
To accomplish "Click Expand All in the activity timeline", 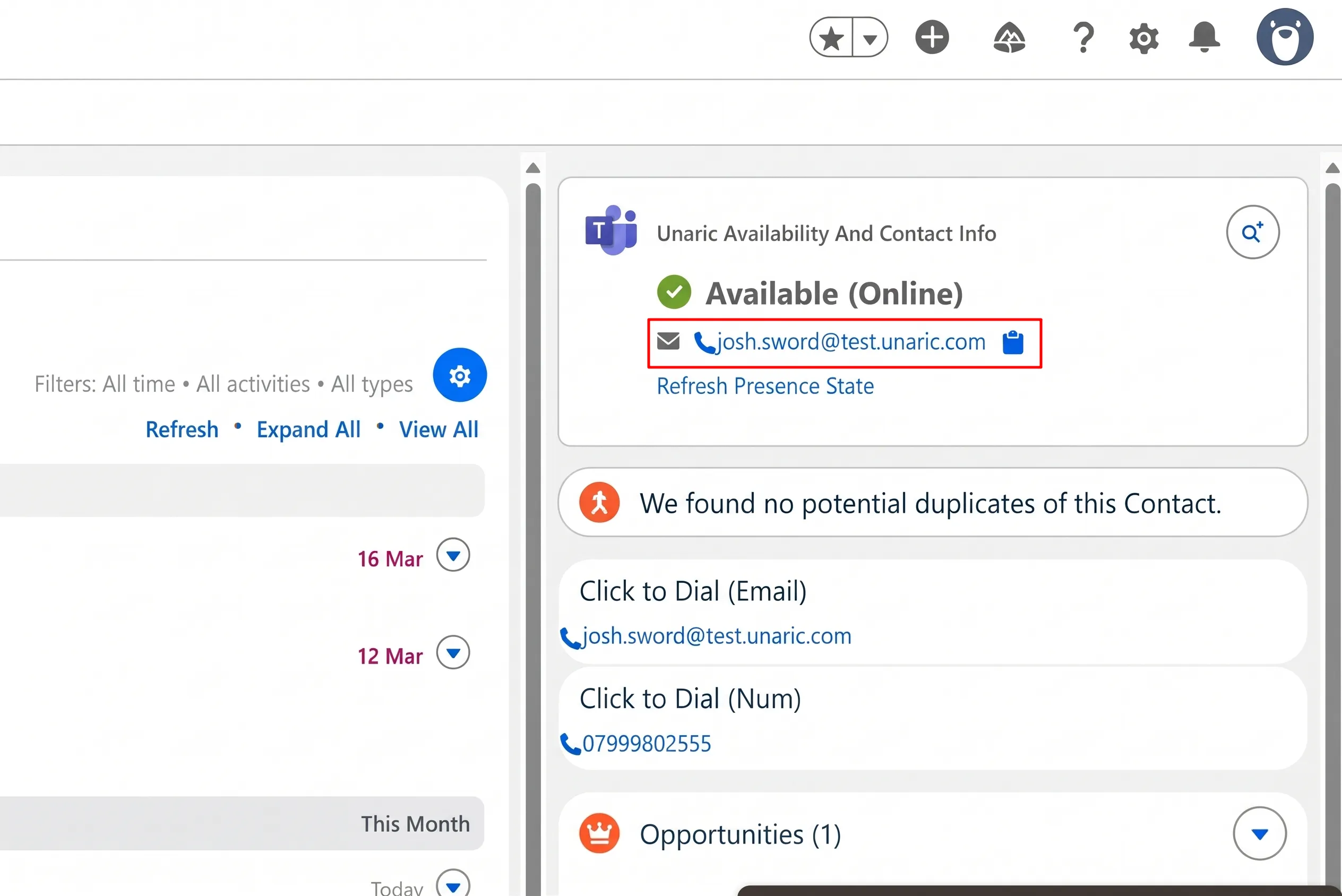I will (x=308, y=430).
